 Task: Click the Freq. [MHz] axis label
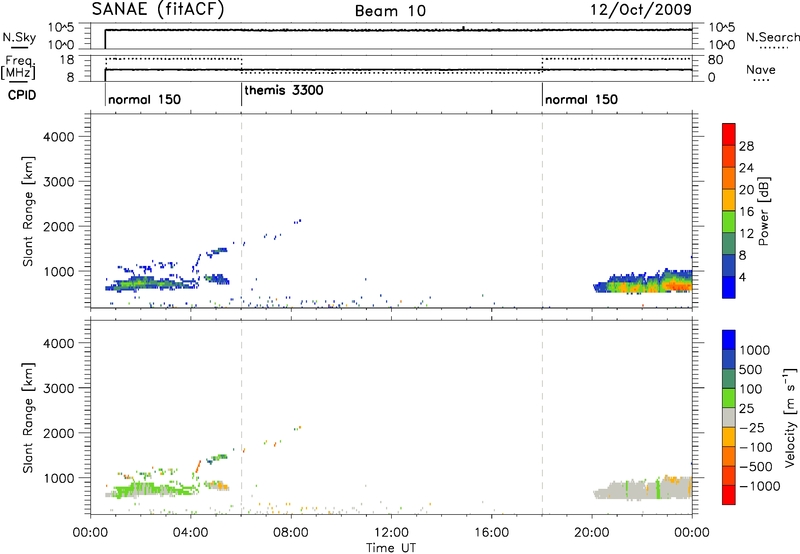pos(18,67)
